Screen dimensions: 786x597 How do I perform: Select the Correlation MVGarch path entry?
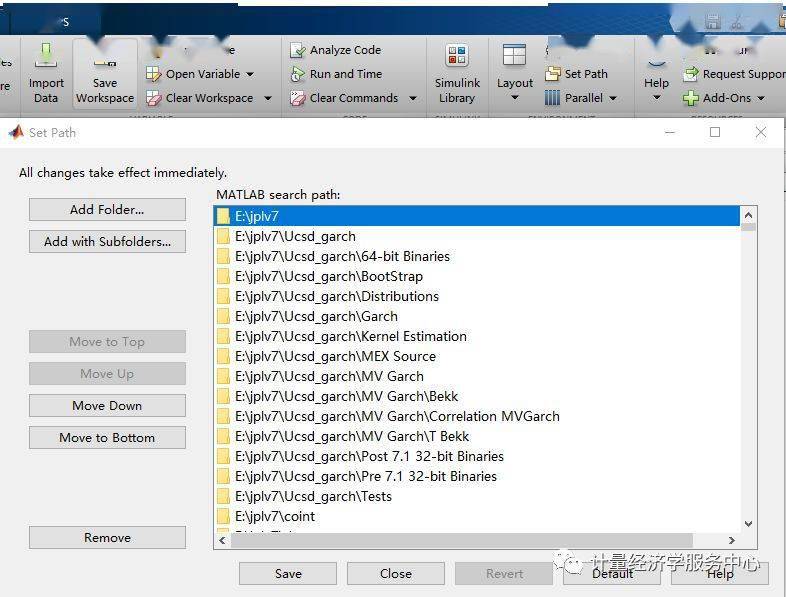pos(477,417)
